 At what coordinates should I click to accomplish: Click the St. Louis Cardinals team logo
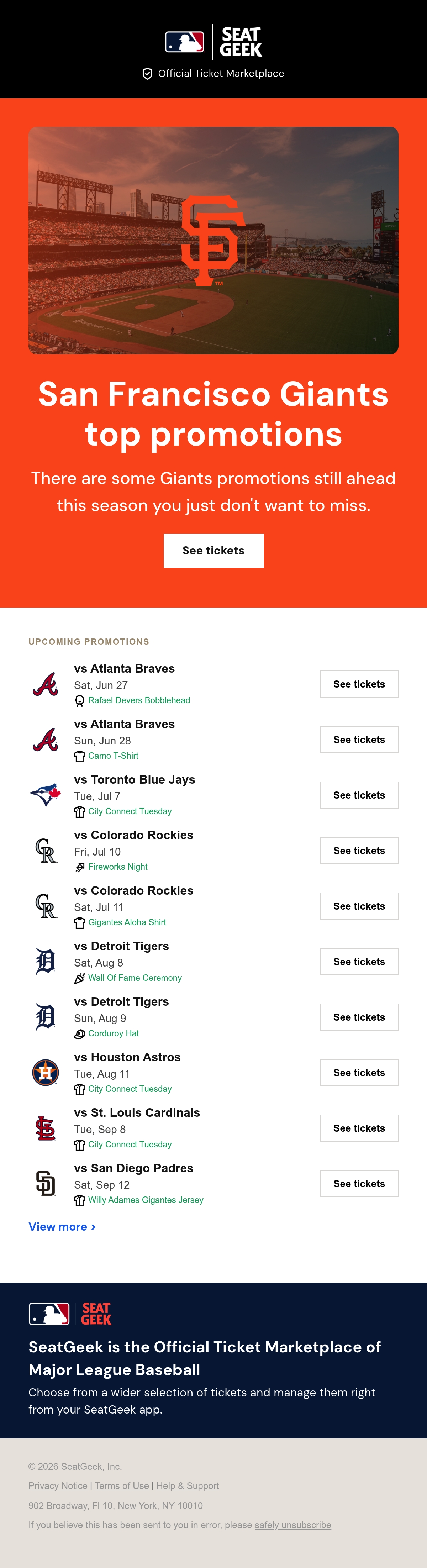click(x=46, y=1128)
